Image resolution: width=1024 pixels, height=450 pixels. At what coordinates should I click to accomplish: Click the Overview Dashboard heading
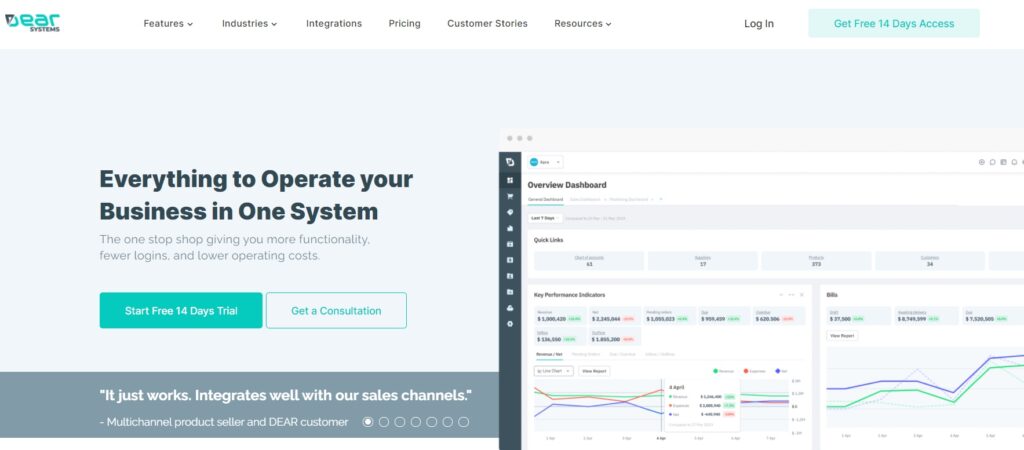point(567,185)
